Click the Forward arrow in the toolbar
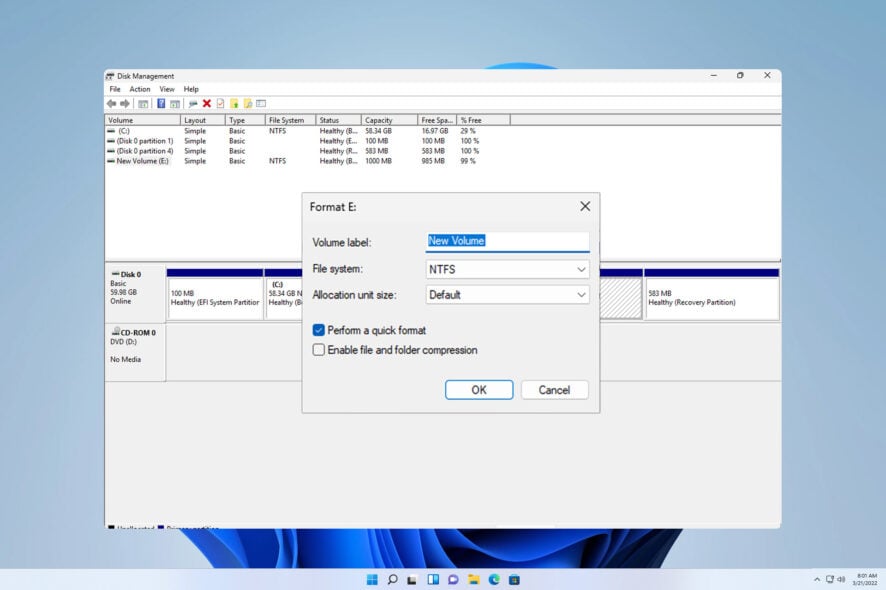This screenshot has width=886, height=590. click(125, 103)
